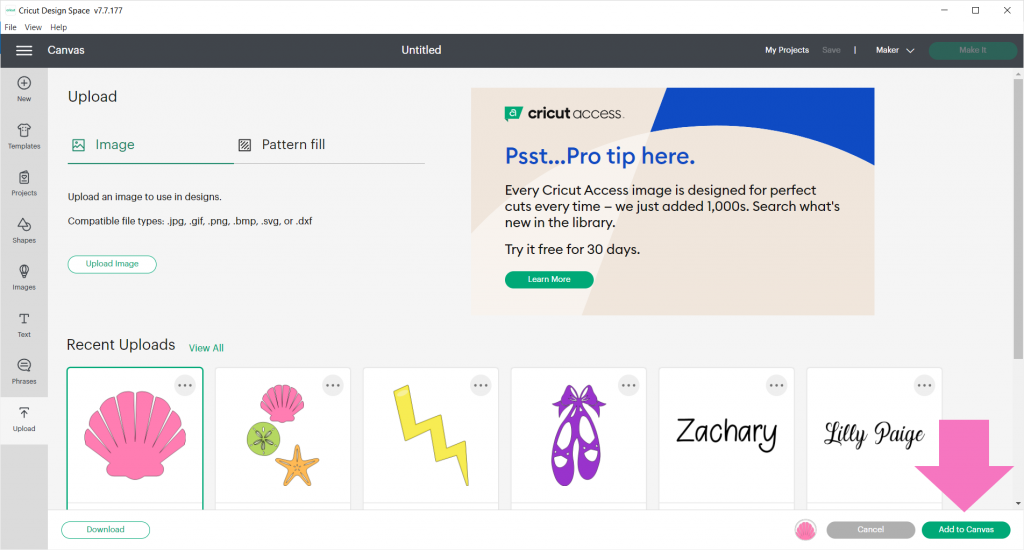Viewport: 1024px width, 550px height.
Task: Click Learn More in Cricut Access banner
Action: click(x=549, y=280)
